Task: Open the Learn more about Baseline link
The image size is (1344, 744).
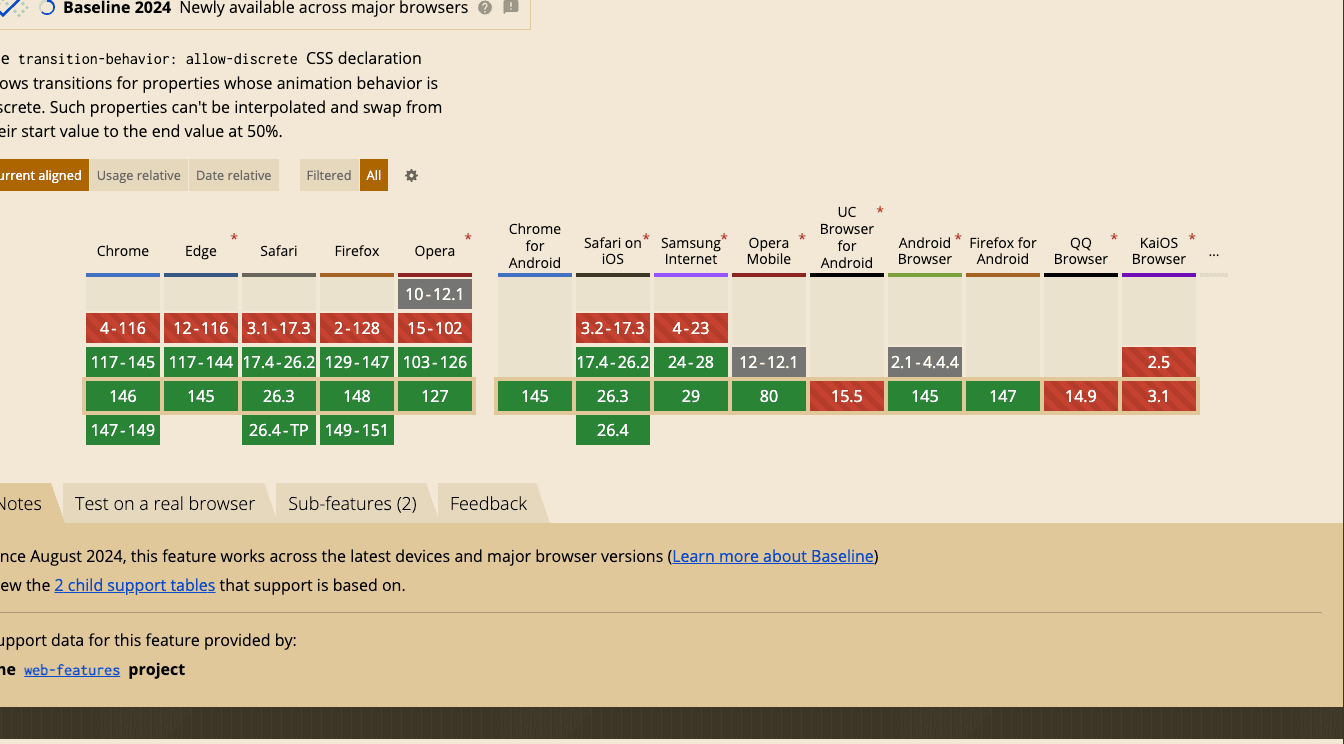Action: click(x=773, y=556)
